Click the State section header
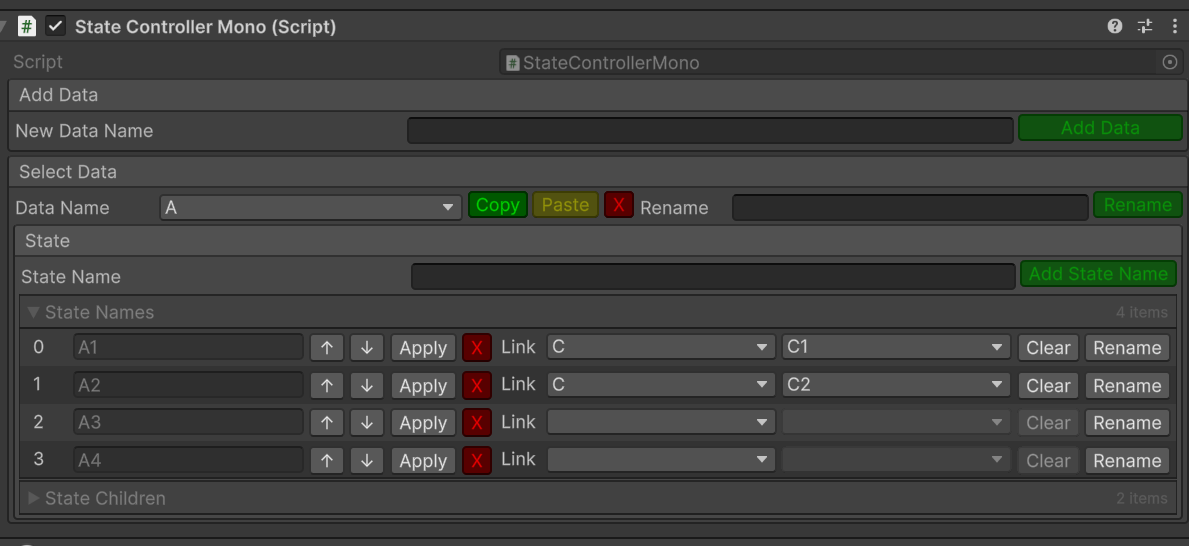 coord(598,241)
